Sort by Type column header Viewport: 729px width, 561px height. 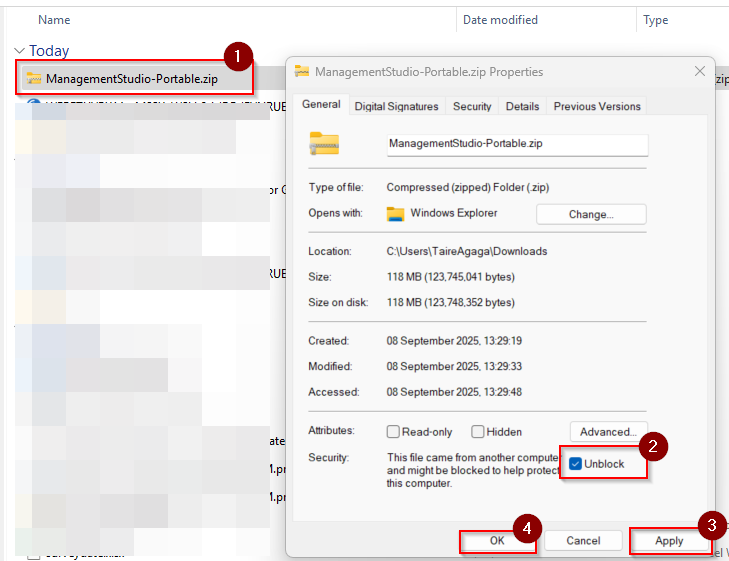click(x=656, y=20)
